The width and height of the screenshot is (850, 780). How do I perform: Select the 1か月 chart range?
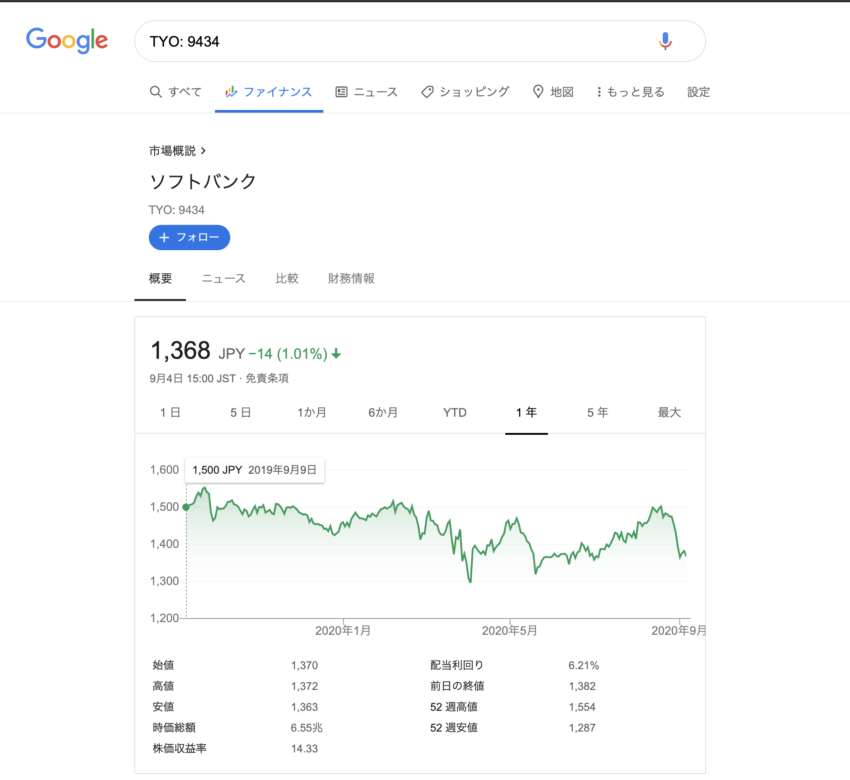coord(312,412)
